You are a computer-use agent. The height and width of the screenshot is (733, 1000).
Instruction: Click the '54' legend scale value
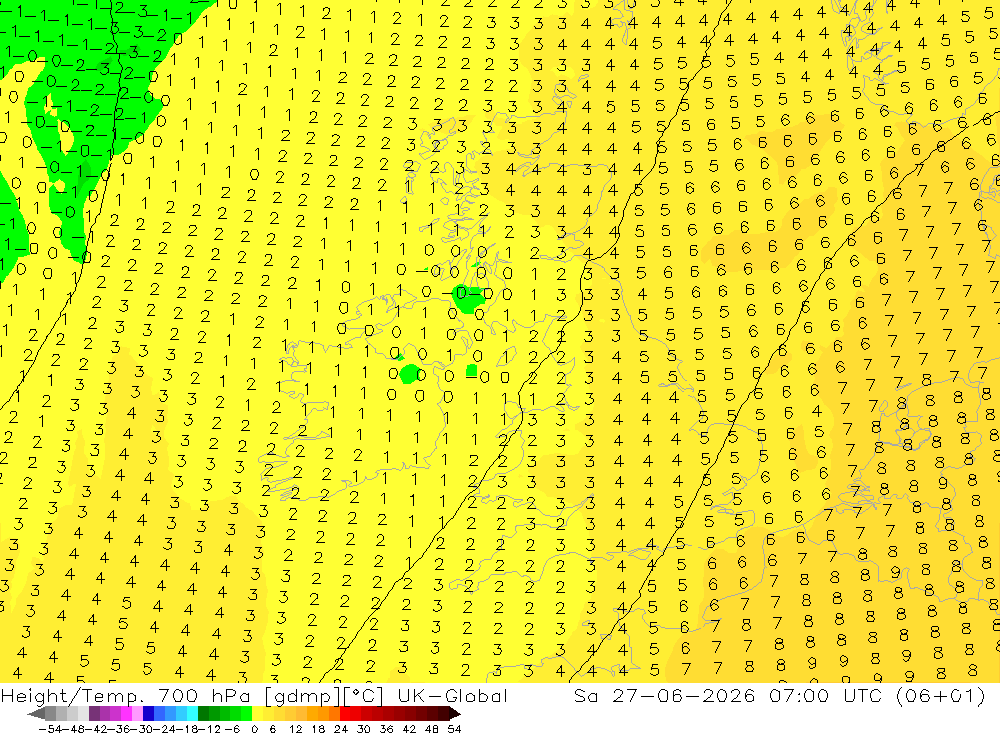click(x=454, y=729)
